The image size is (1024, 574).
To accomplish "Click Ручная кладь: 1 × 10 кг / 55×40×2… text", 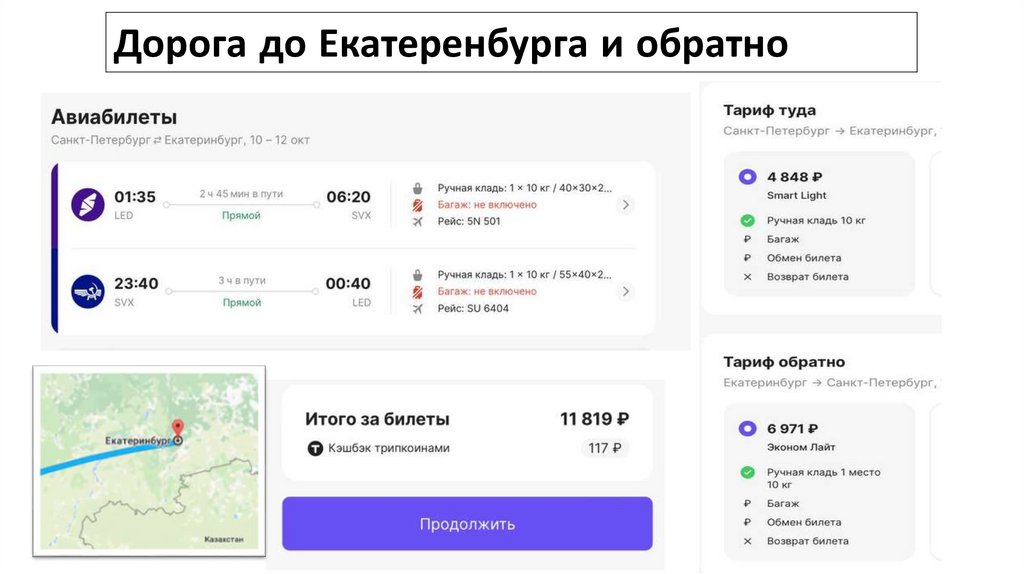I will tap(525, 275).
